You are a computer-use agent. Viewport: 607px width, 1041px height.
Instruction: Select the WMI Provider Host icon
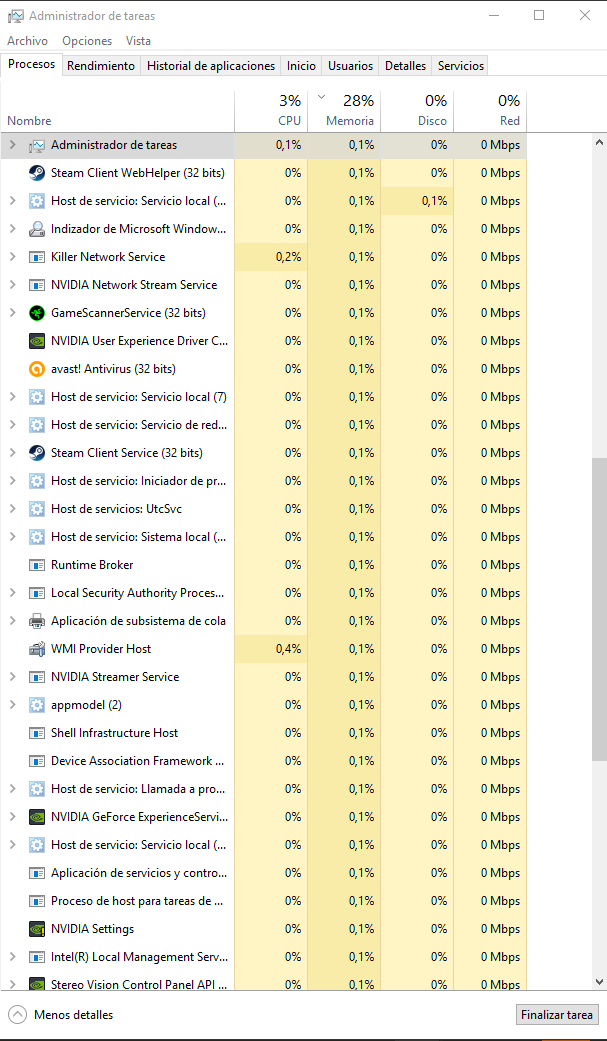(x=37, y=649)
